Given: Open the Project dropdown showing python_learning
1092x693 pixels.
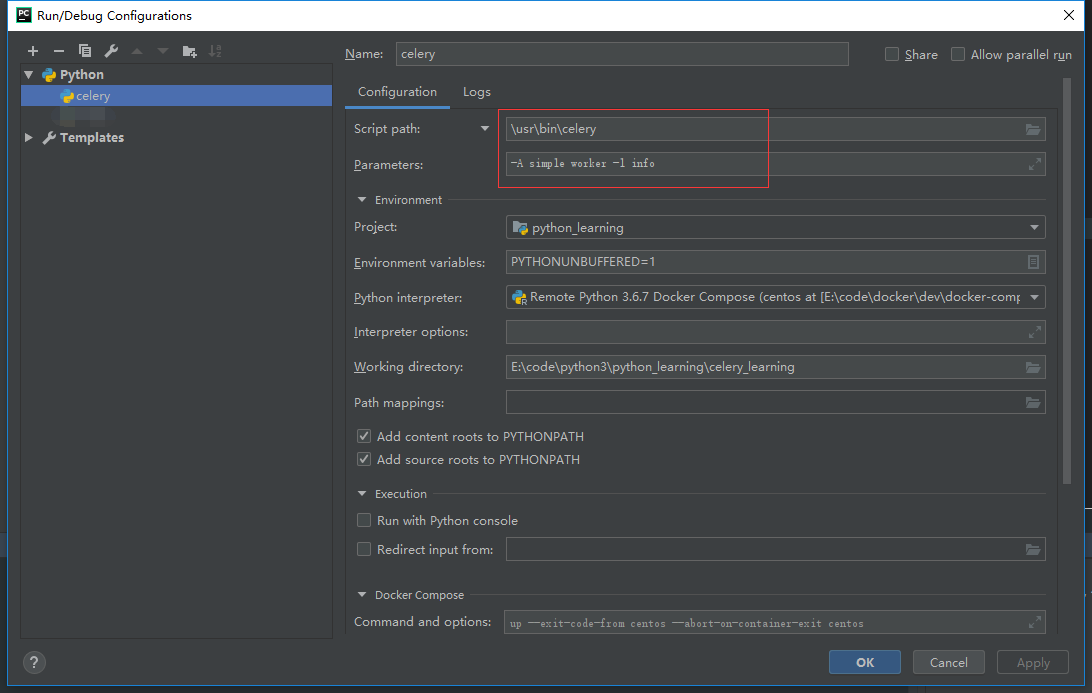Looking at the screenshot, I should 775,228.
